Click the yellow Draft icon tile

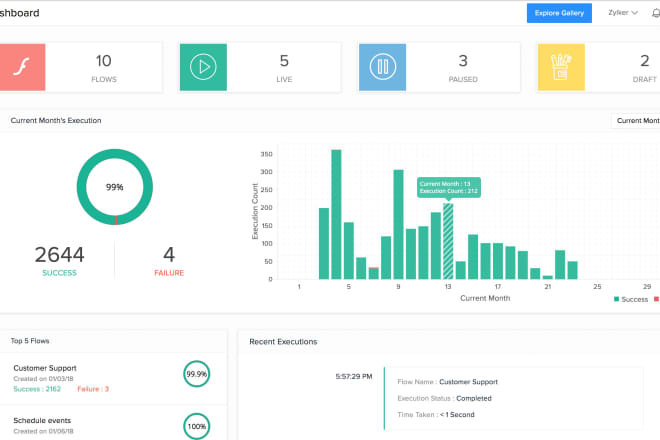561,67
